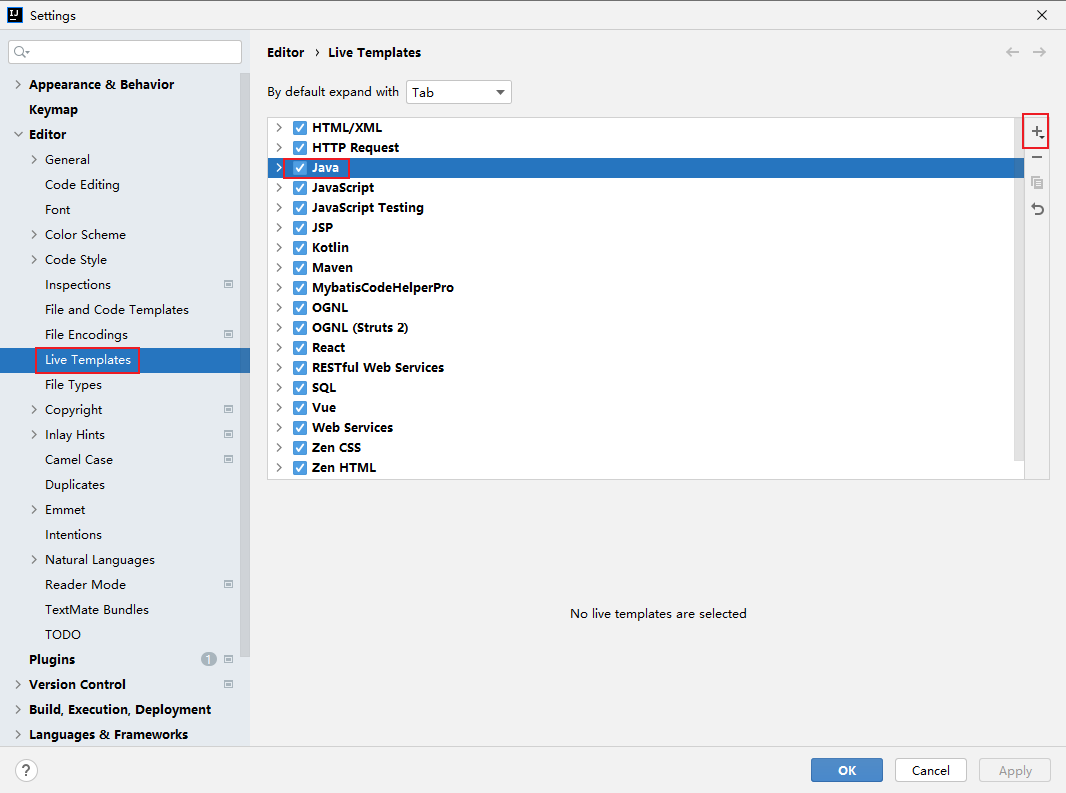1066x793 pixels.
Task: Open the TODO settings page
Action: [63, 635]
